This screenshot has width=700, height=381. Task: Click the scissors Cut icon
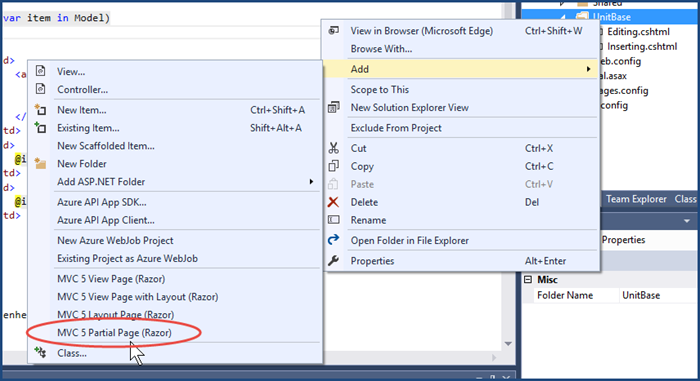(x=333, y=148)
